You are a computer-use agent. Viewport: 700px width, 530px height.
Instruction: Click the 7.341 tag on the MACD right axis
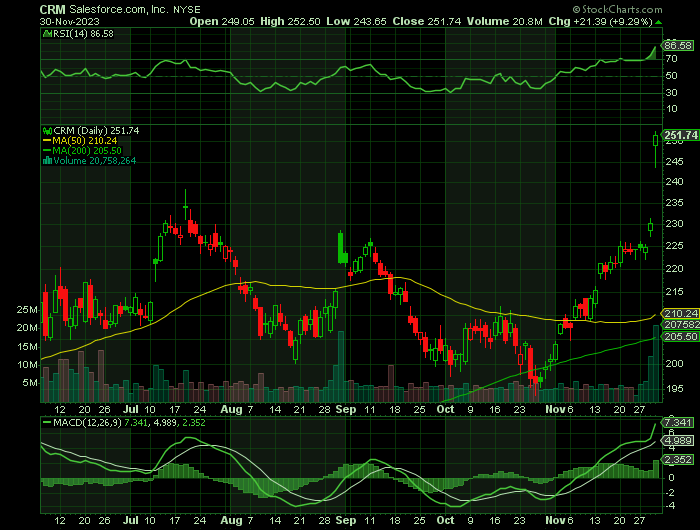pos(678,422)
